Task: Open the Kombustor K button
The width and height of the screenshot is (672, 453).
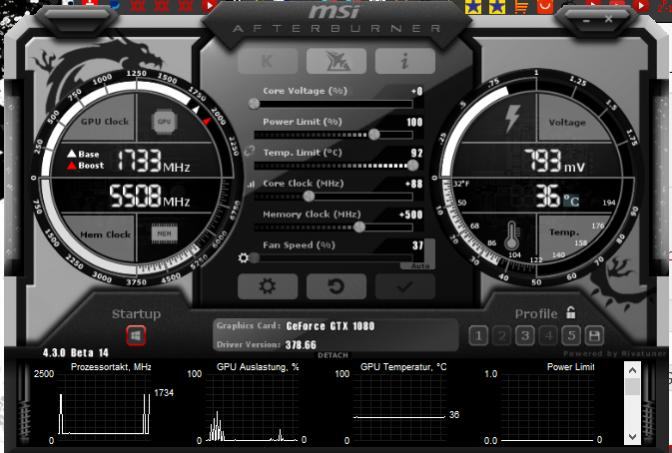Action: [x=267, y=61]
